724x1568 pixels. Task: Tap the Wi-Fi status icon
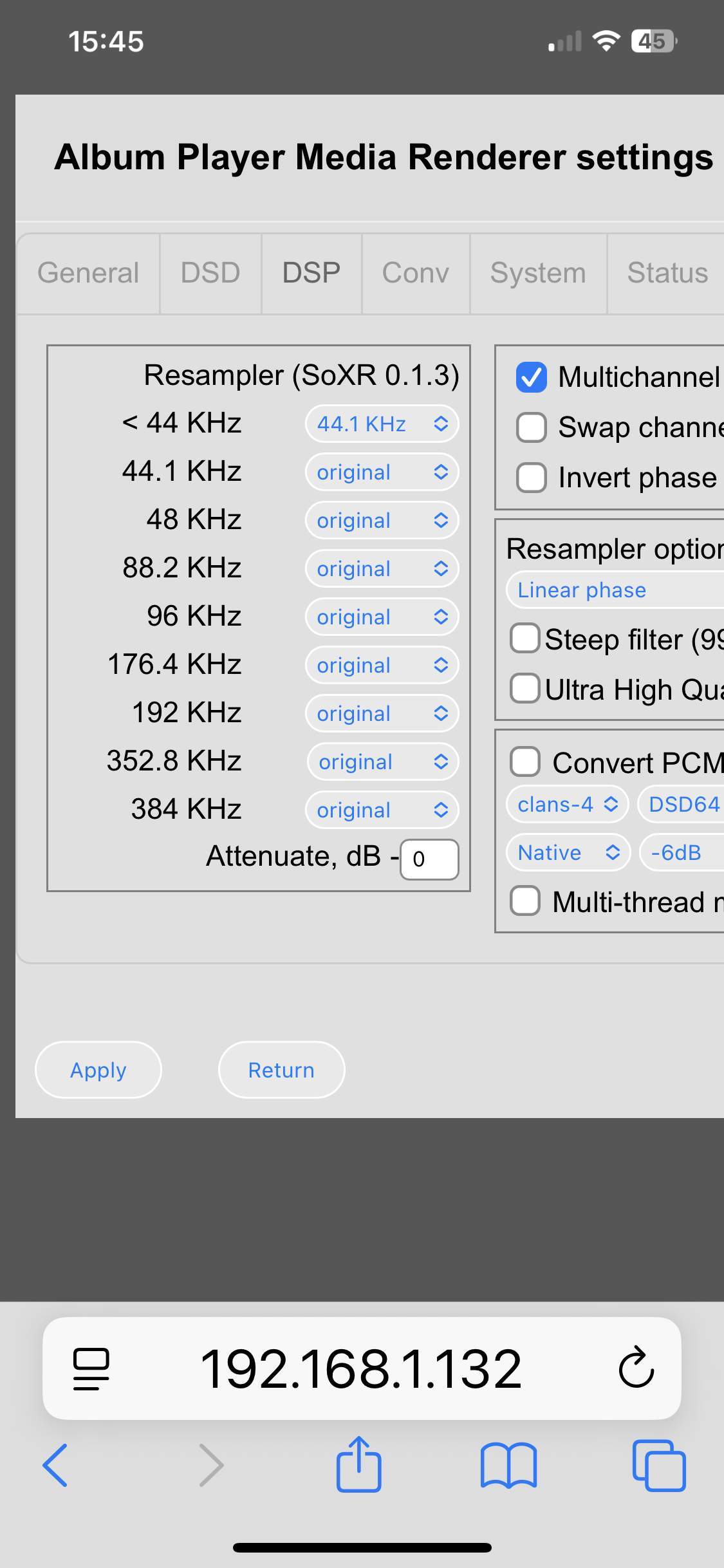606,41
